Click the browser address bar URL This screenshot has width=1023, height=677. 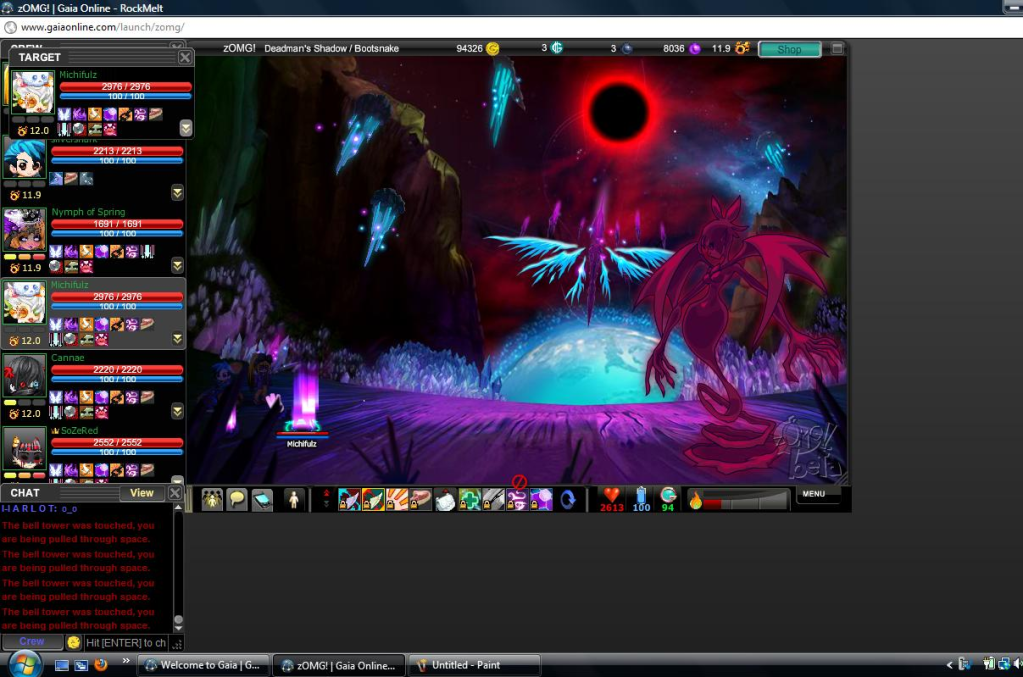pyautogui.click(x=102, y=27)
